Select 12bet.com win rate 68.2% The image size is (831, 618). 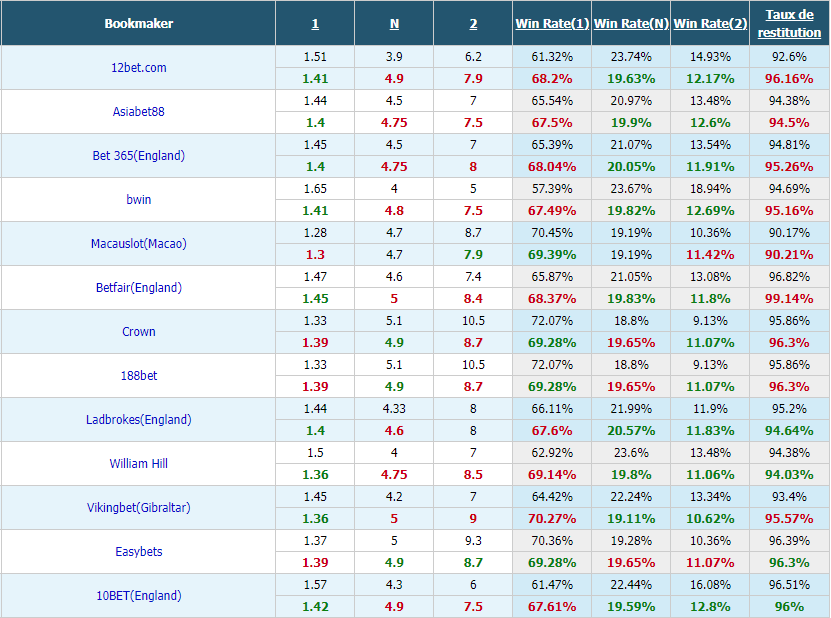tap(552, 79)
